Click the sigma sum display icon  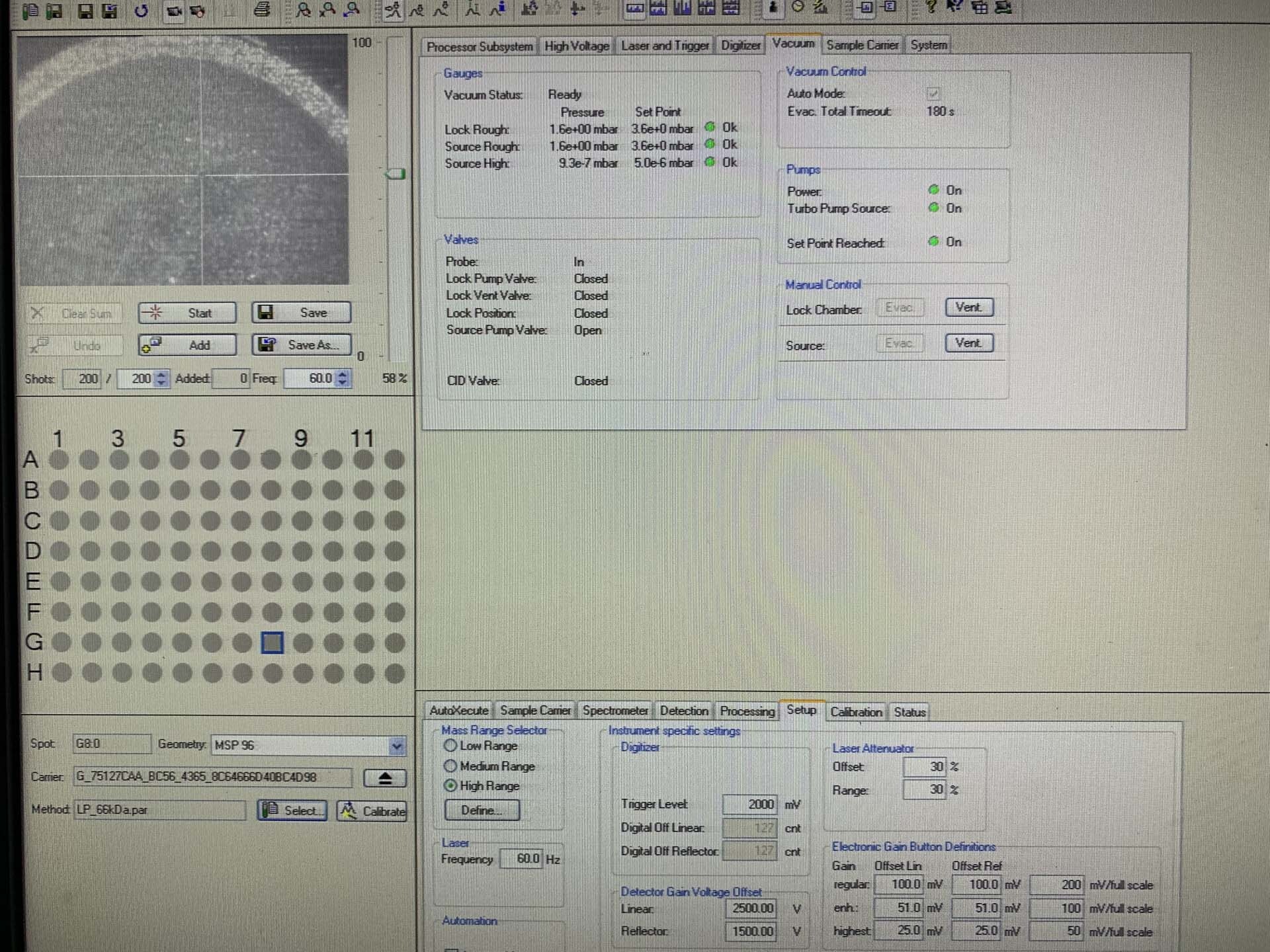tap(890, 7)
